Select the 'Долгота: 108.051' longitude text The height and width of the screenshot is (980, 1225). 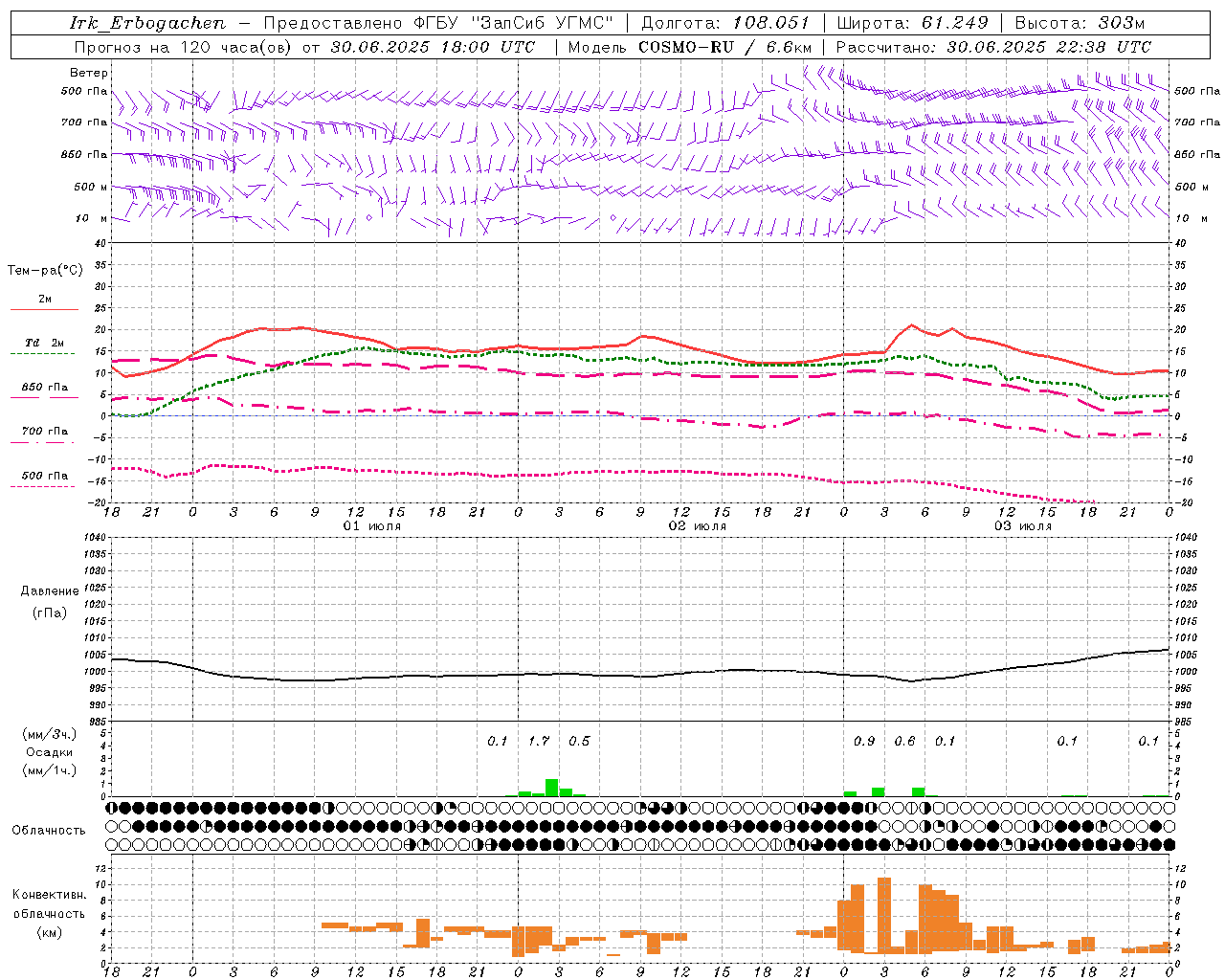tap(724, 23)
